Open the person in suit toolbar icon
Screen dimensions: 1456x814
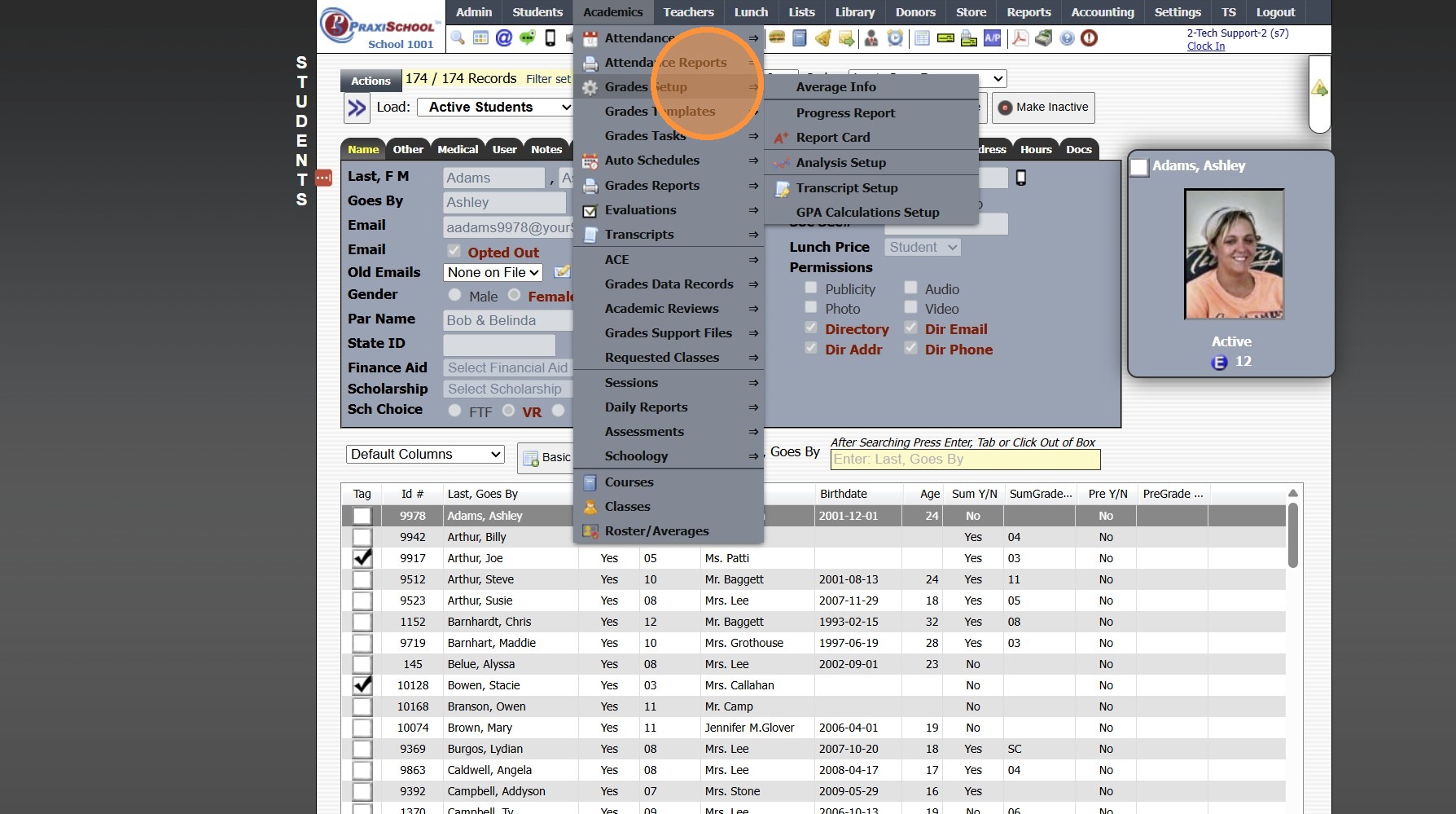coord(871,37)
